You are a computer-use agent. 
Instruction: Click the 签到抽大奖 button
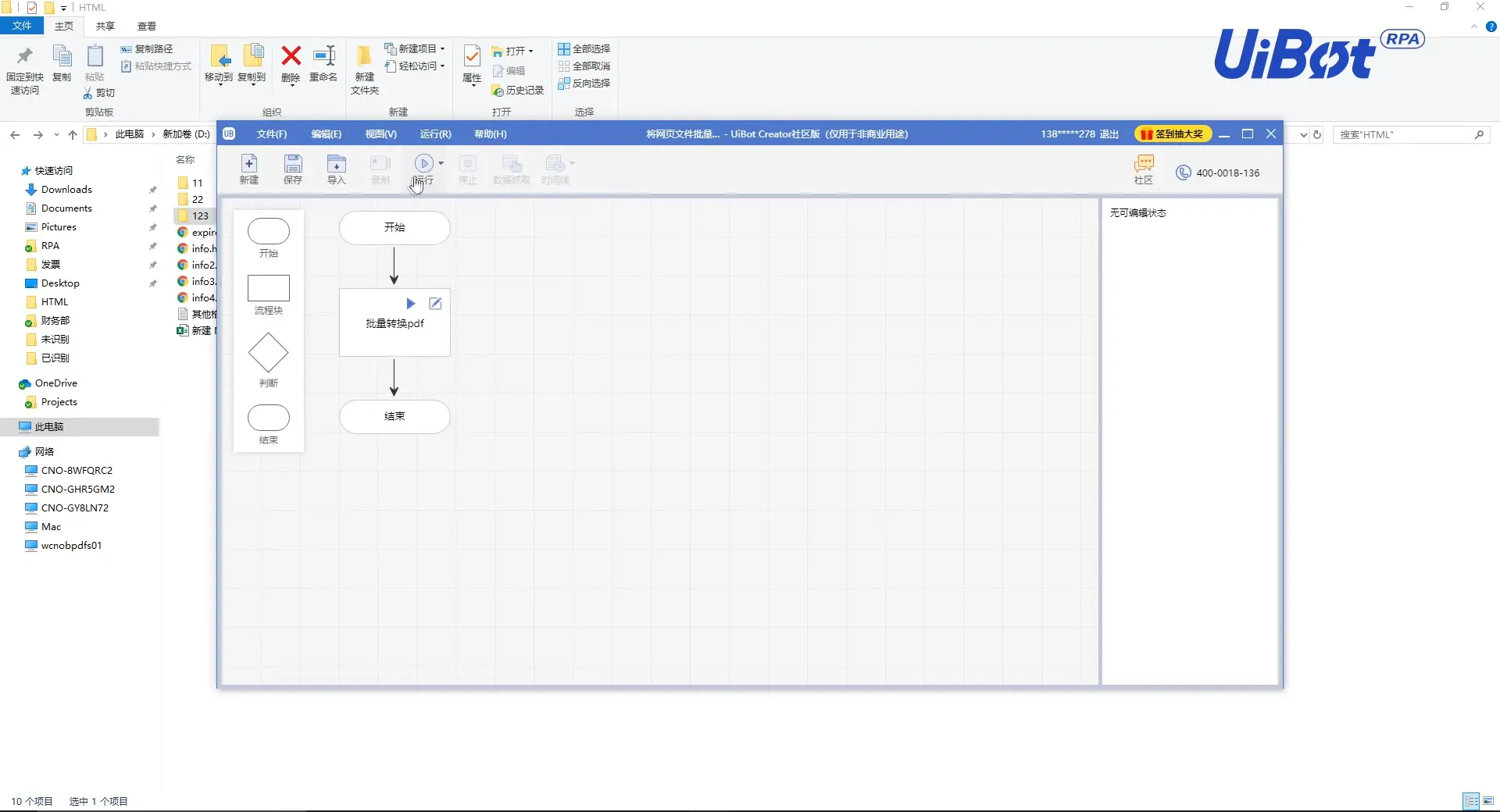pos(1173,134)
